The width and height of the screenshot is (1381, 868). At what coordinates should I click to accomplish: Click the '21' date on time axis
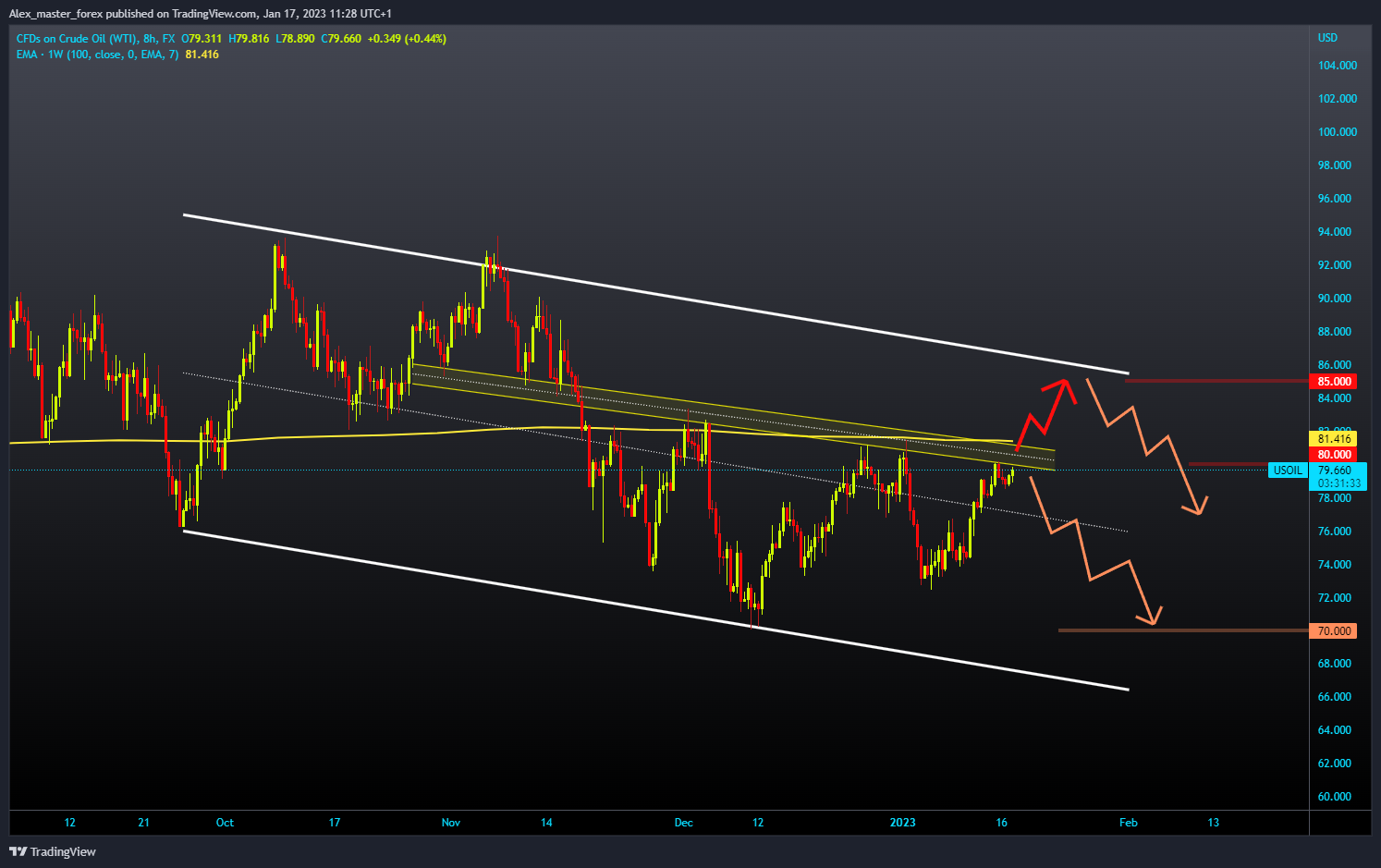[x=143, y=823]
